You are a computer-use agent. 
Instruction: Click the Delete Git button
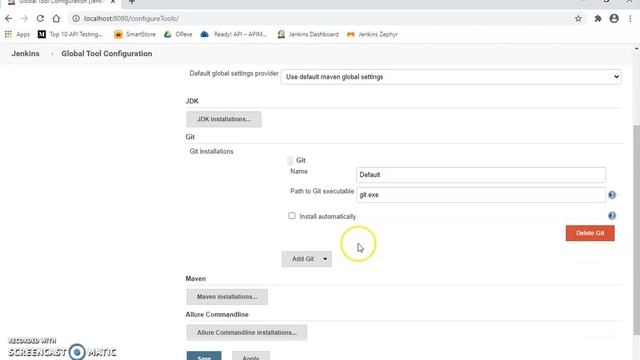590,233
